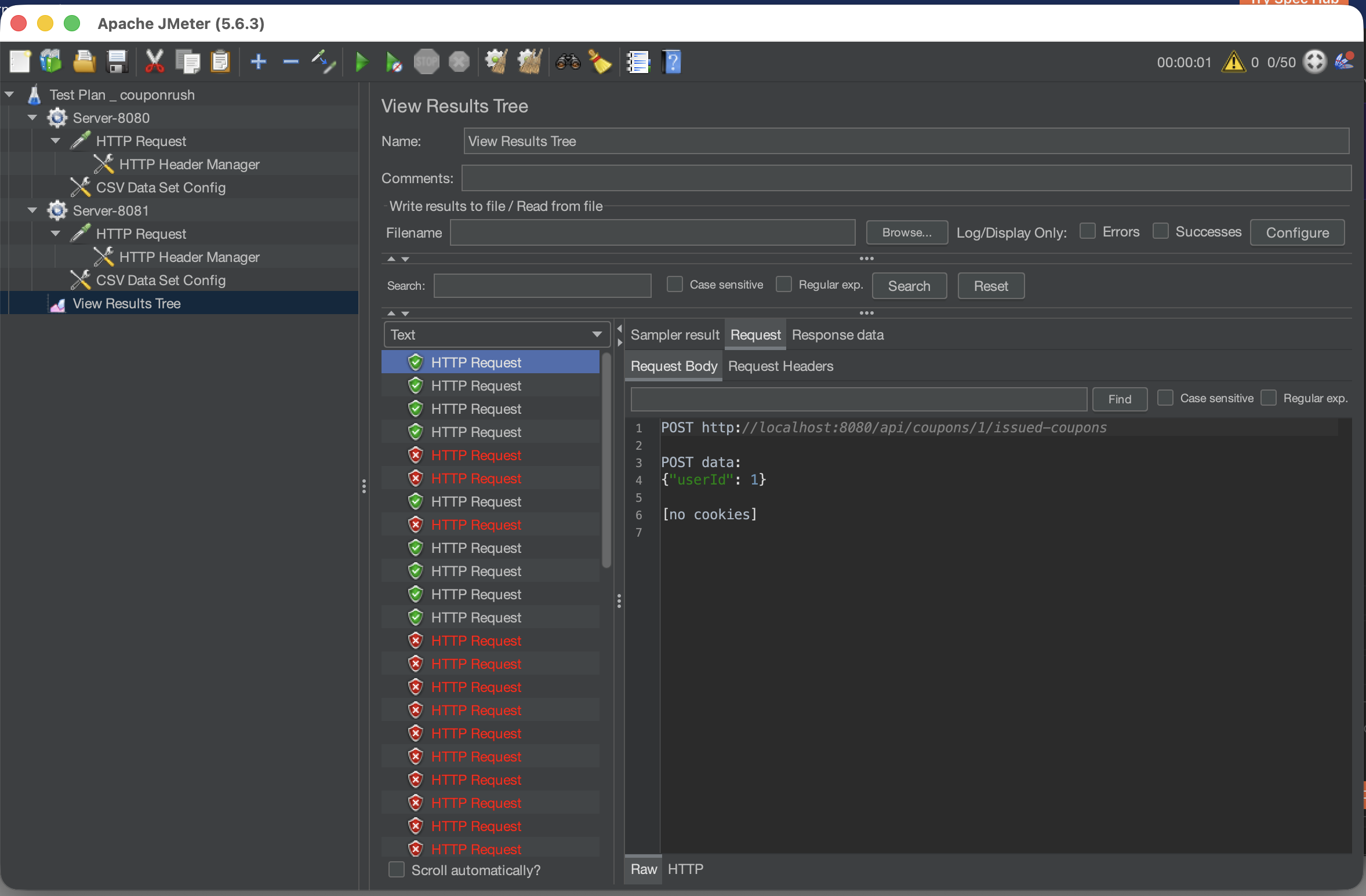Open Search with binoculars icon
Image resolution: width=1366 pixels, height=896 pixels.
[x=568, y=61]
